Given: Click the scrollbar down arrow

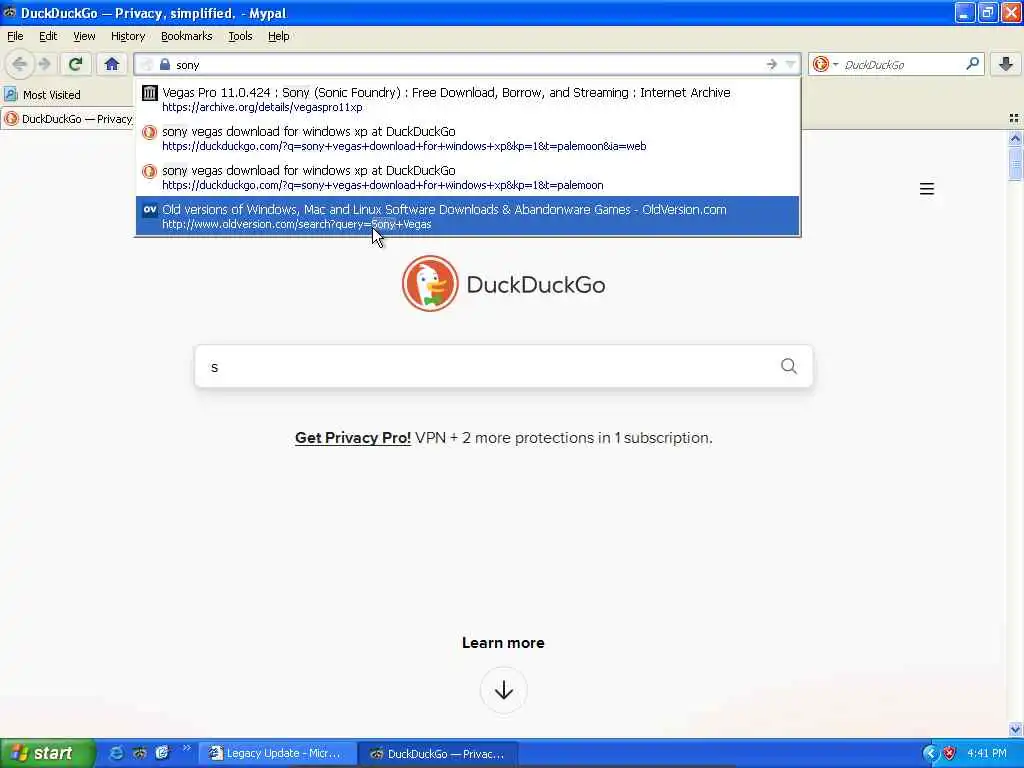Looking at the screenshot, I should pos(1015,729).
